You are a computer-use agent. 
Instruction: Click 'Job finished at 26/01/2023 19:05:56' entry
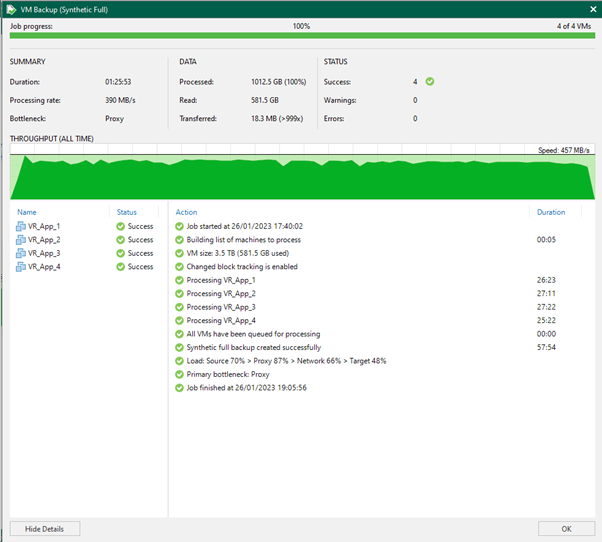pos(246,388)
